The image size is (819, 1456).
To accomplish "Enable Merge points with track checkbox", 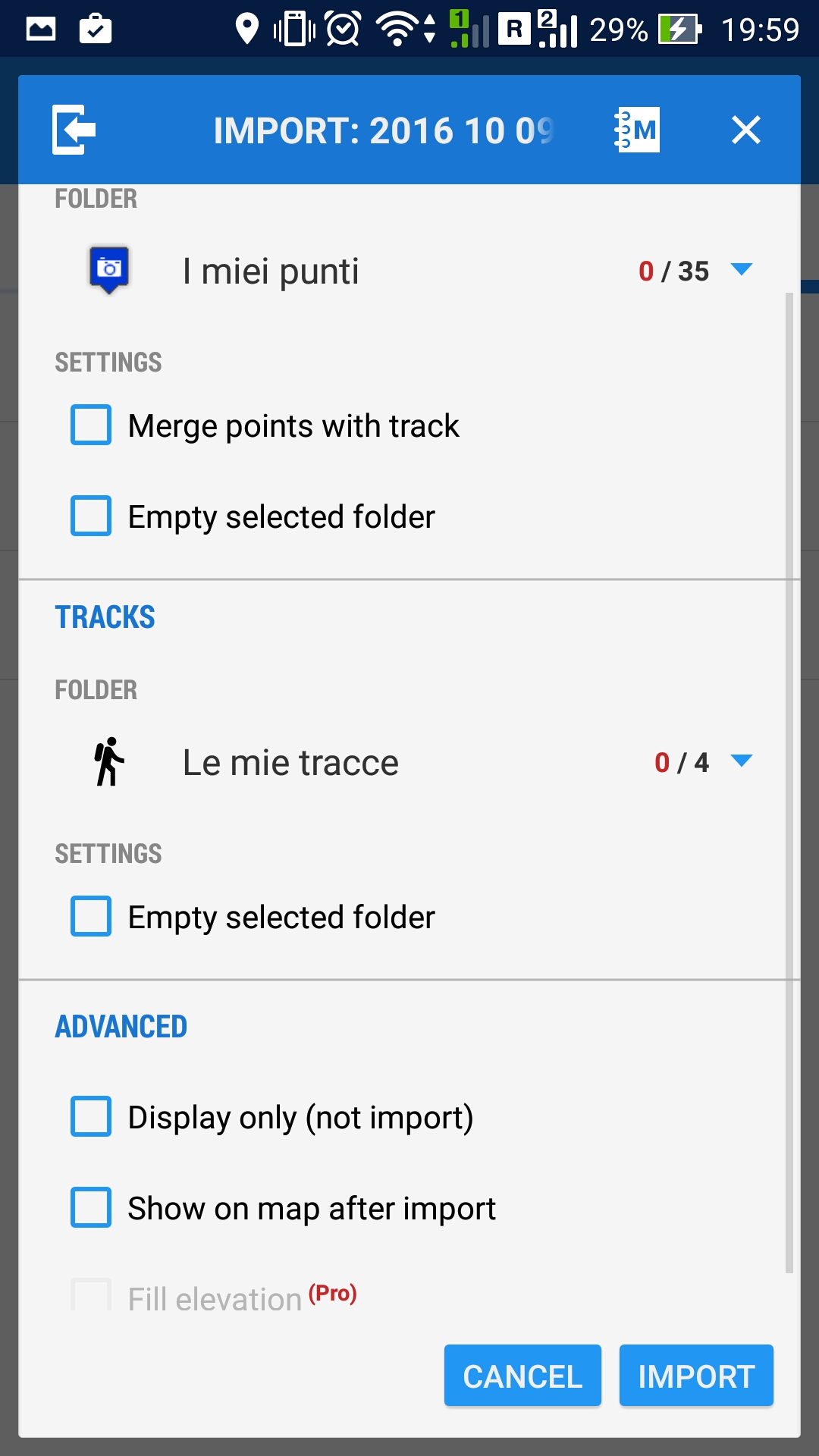I will [91, 425].
